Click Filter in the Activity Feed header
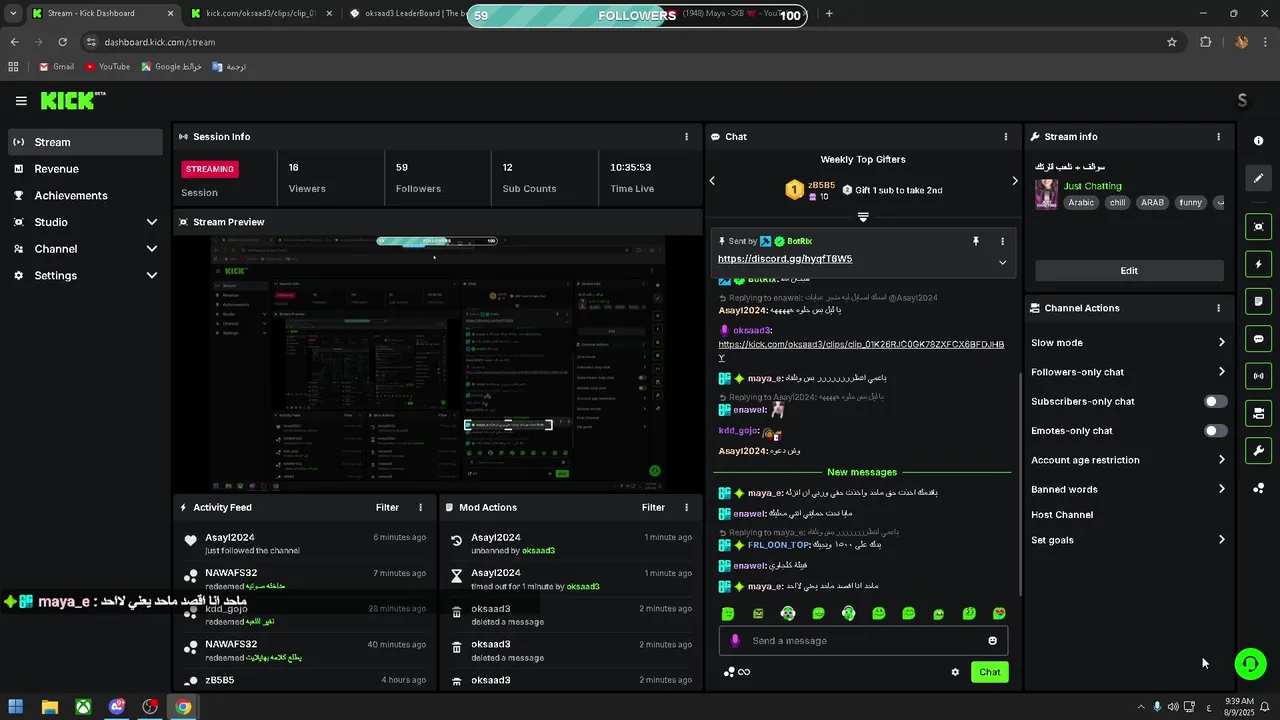 point(387,508)
